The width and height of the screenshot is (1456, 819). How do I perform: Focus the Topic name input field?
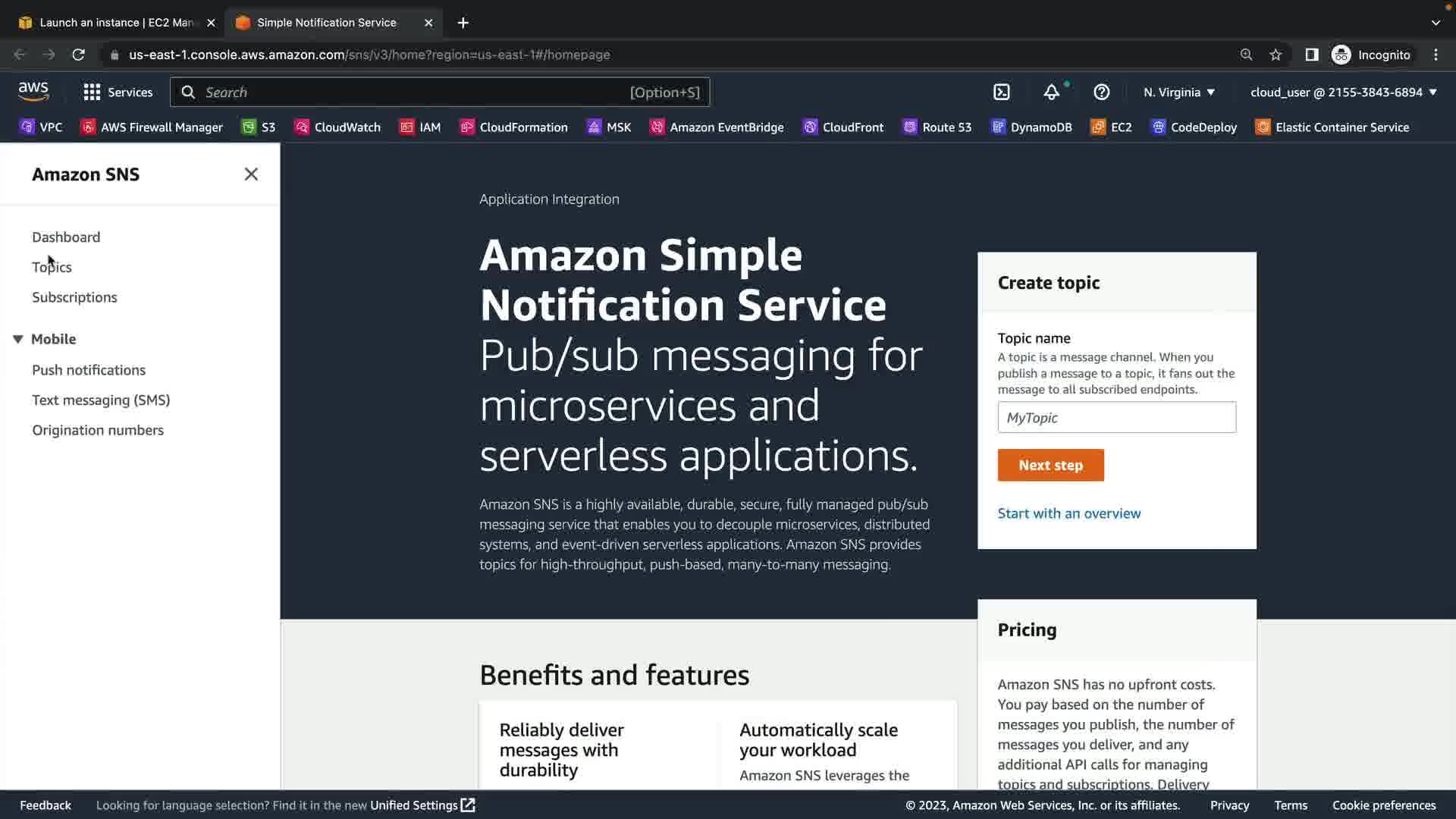pyautogui.click(x=1116, y=418)
